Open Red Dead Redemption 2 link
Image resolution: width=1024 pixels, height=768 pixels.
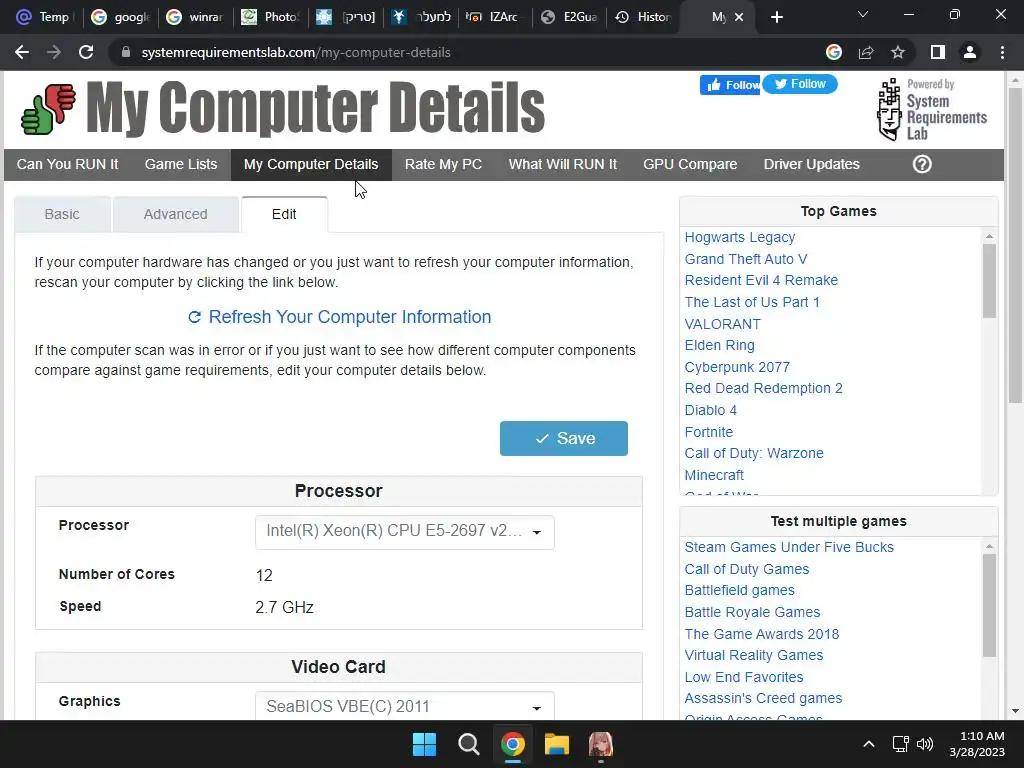[x=763, y=388]
